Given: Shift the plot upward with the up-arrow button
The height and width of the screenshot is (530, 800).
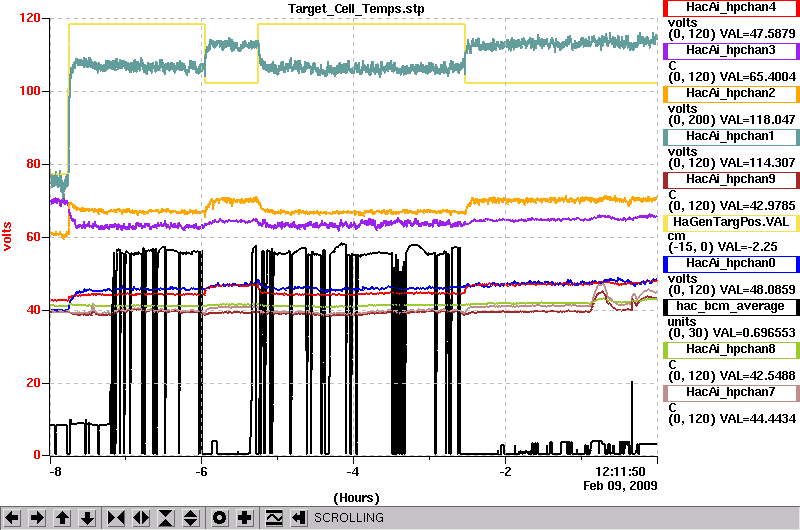Looking at the screenshot, I should (62, 518).
